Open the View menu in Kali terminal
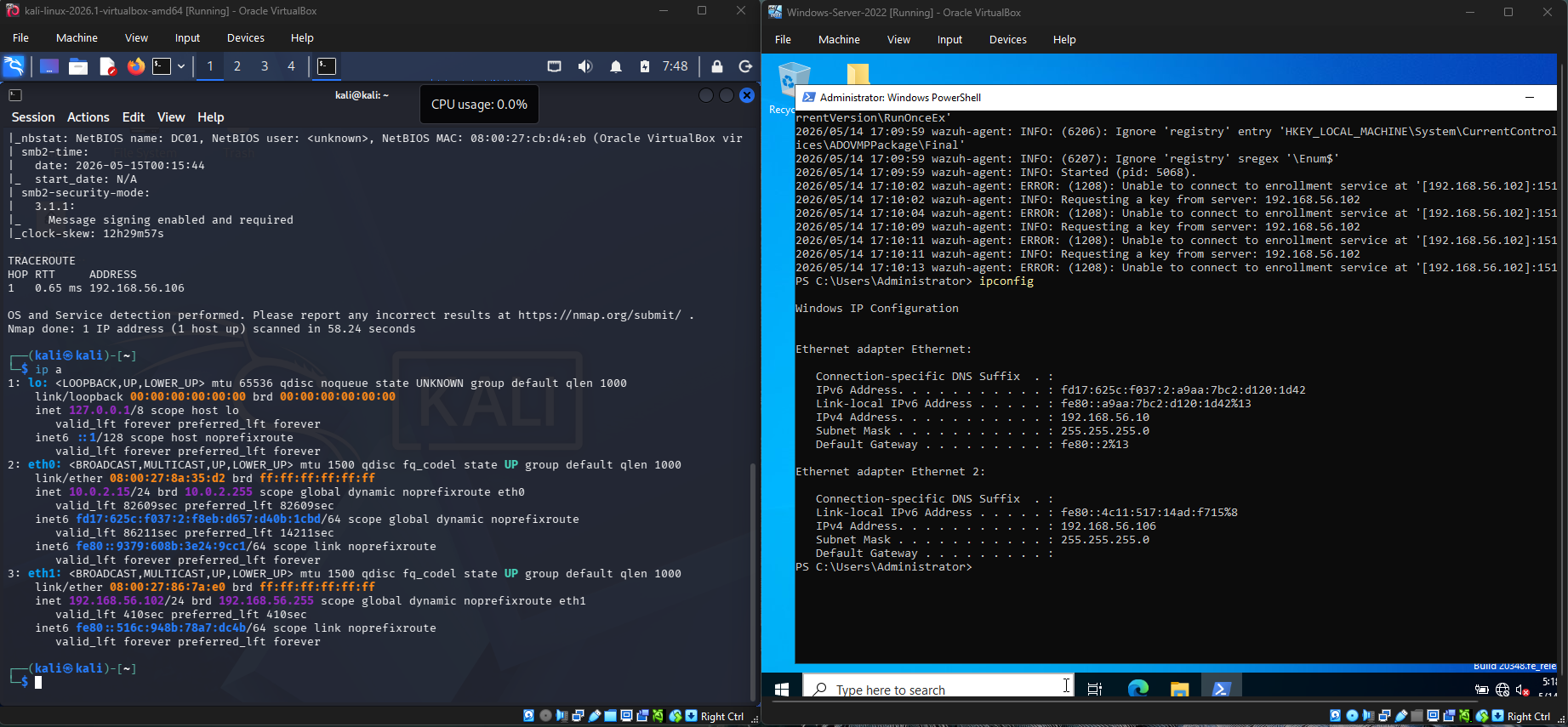 (171, 117)
